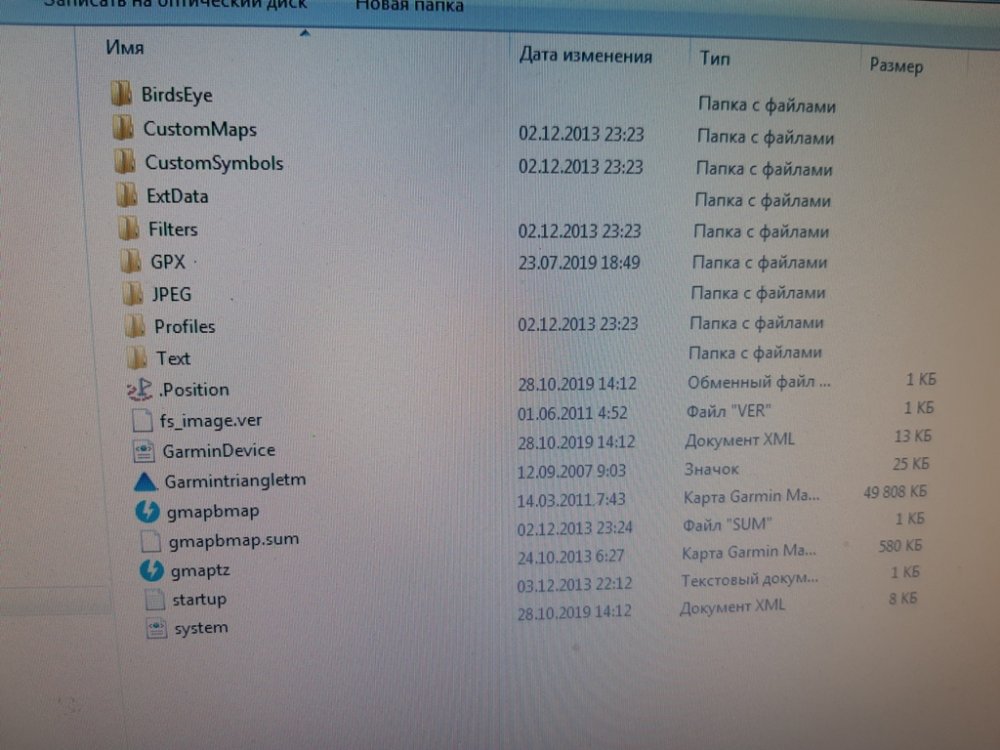The image size is (1000, 750).
Task: Click the BirdsEye folder icon
Action: click(x=122, y=95)
